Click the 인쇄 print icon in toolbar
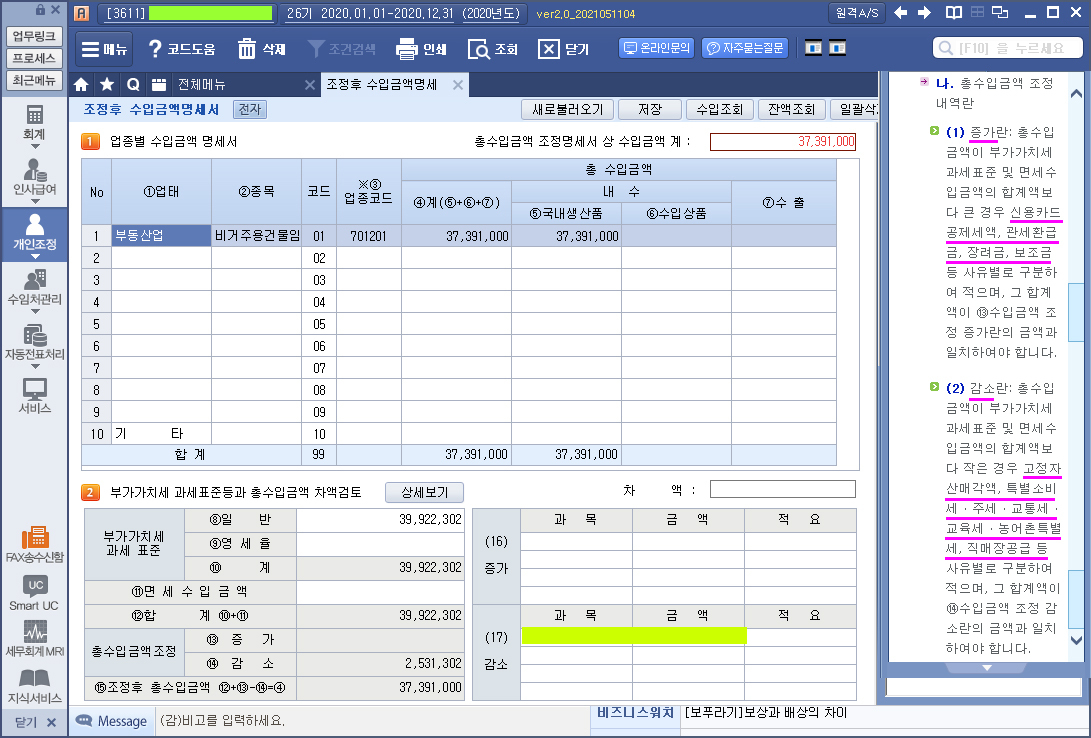This screenshot has height=738, width=1091. click(x=421, y=49)
